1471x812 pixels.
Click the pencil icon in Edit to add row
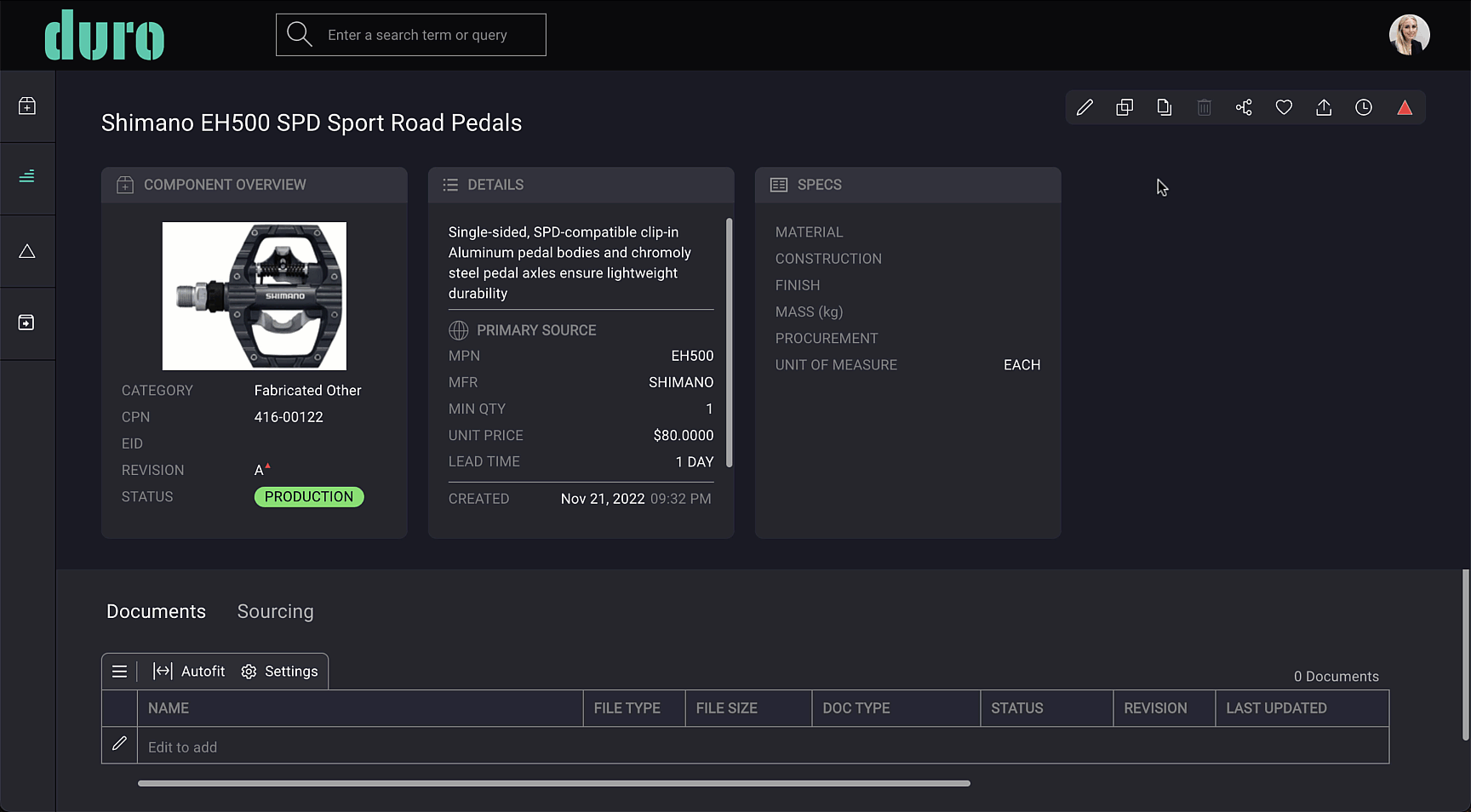pos(119,744)
